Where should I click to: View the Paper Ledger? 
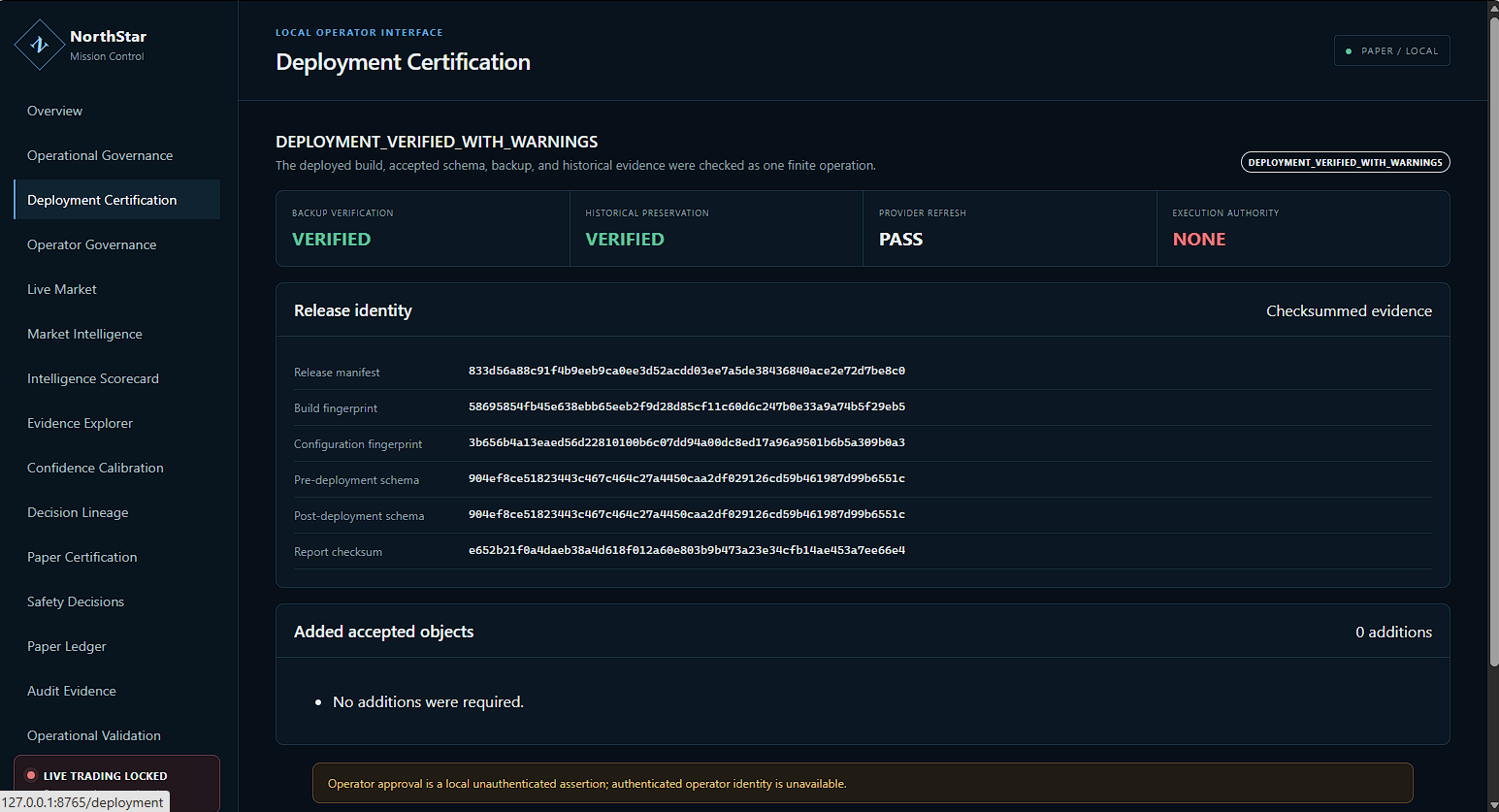tap(116, 646)
